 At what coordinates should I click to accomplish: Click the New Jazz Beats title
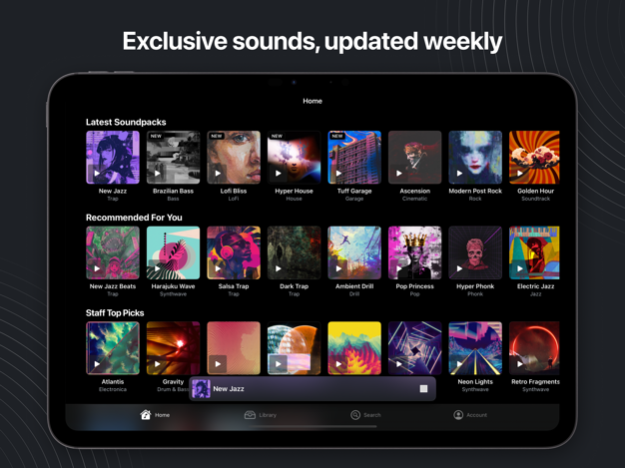(x=112, y=287)
